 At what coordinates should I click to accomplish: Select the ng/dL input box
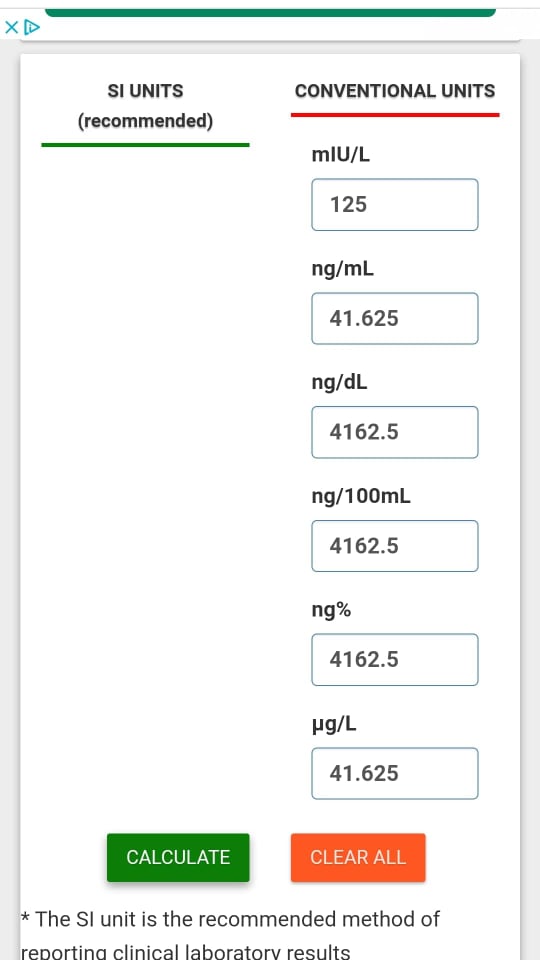395,432
